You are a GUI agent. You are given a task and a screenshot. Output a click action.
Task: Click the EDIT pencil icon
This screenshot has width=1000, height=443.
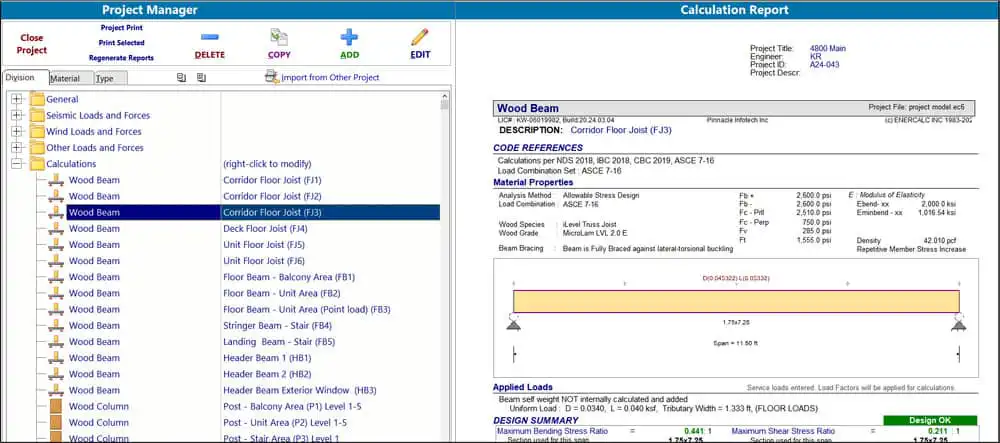point(420,37)
